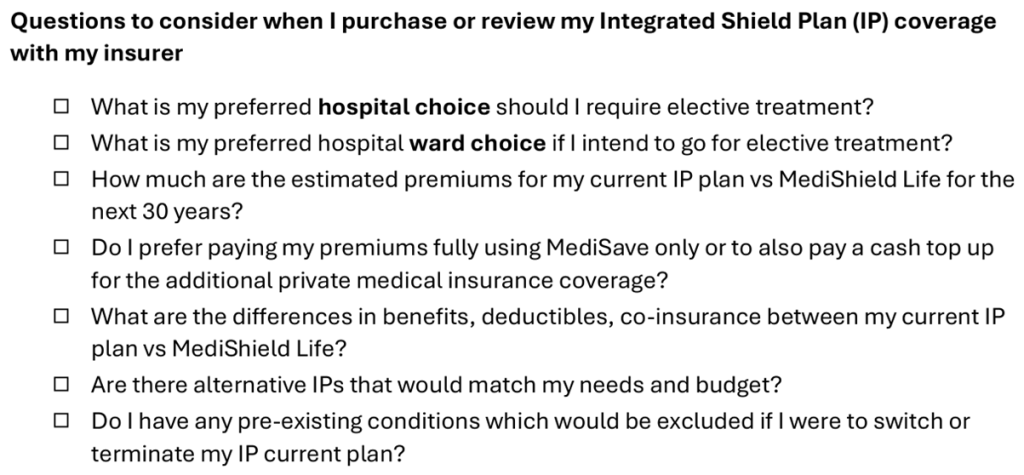The width and height of the screenshot is (1024, 475).
Task: Tick the pre-existing conditions checkbox
Action: [x=61, y=421]
